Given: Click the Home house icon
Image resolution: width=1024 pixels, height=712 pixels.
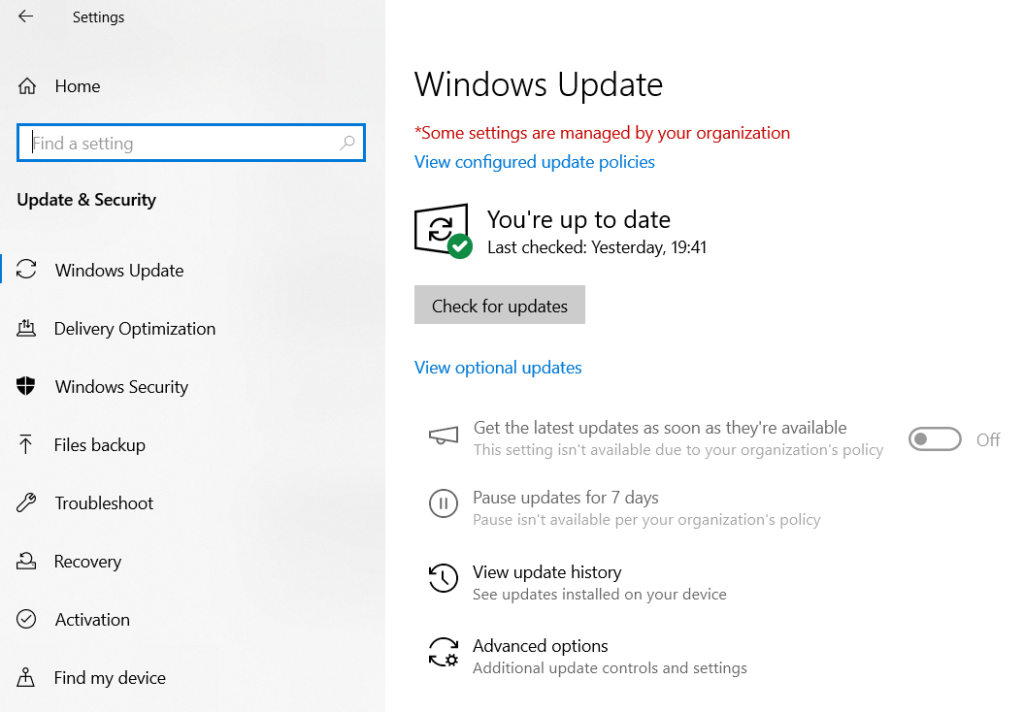Looking at the screenshot, I should click(x=27, y=86).
